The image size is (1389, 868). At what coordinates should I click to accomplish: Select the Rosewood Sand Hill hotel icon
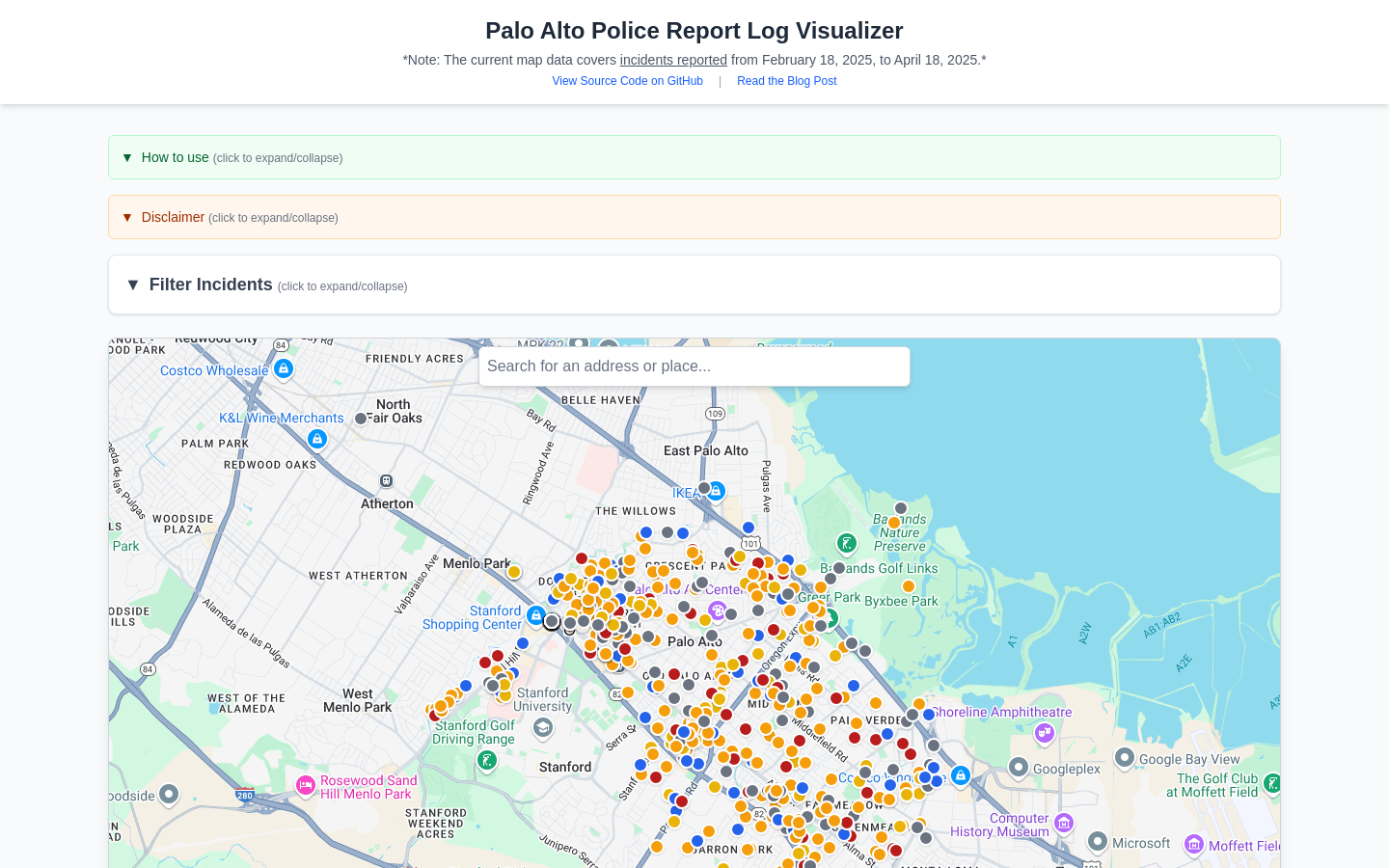[x=306, y=786]
